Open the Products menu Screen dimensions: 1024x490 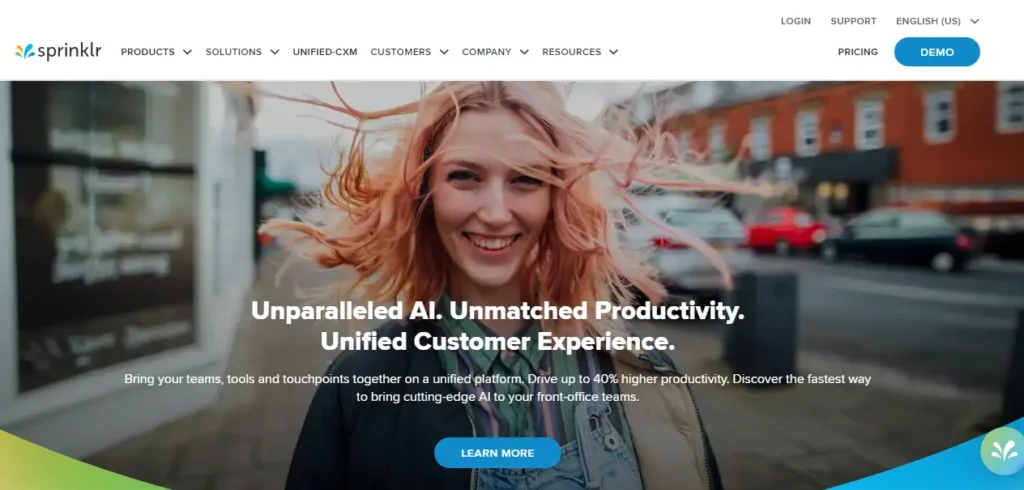pos(148,52)
